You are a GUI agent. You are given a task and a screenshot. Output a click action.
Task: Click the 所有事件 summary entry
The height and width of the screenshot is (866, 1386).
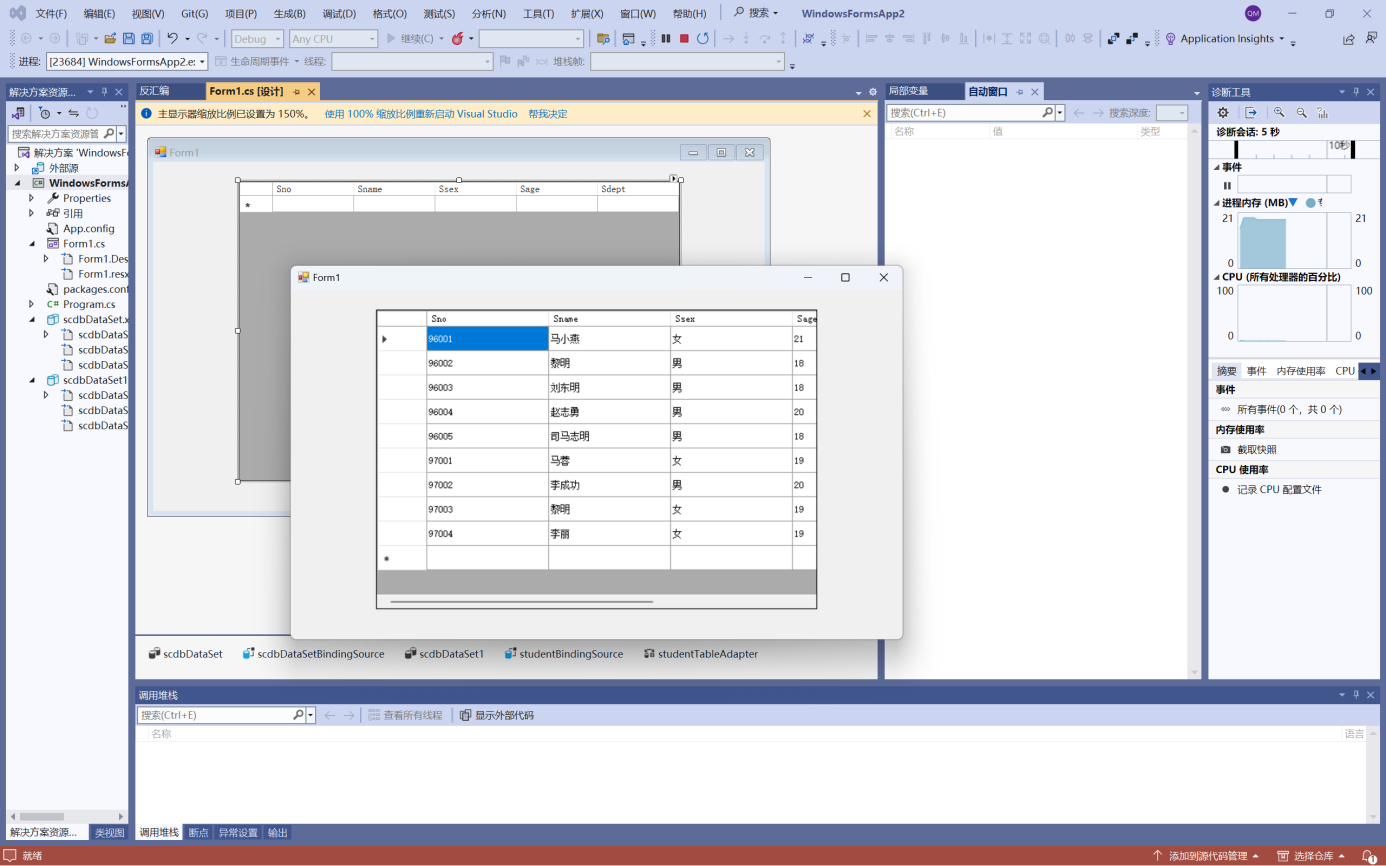point(1289,410)
